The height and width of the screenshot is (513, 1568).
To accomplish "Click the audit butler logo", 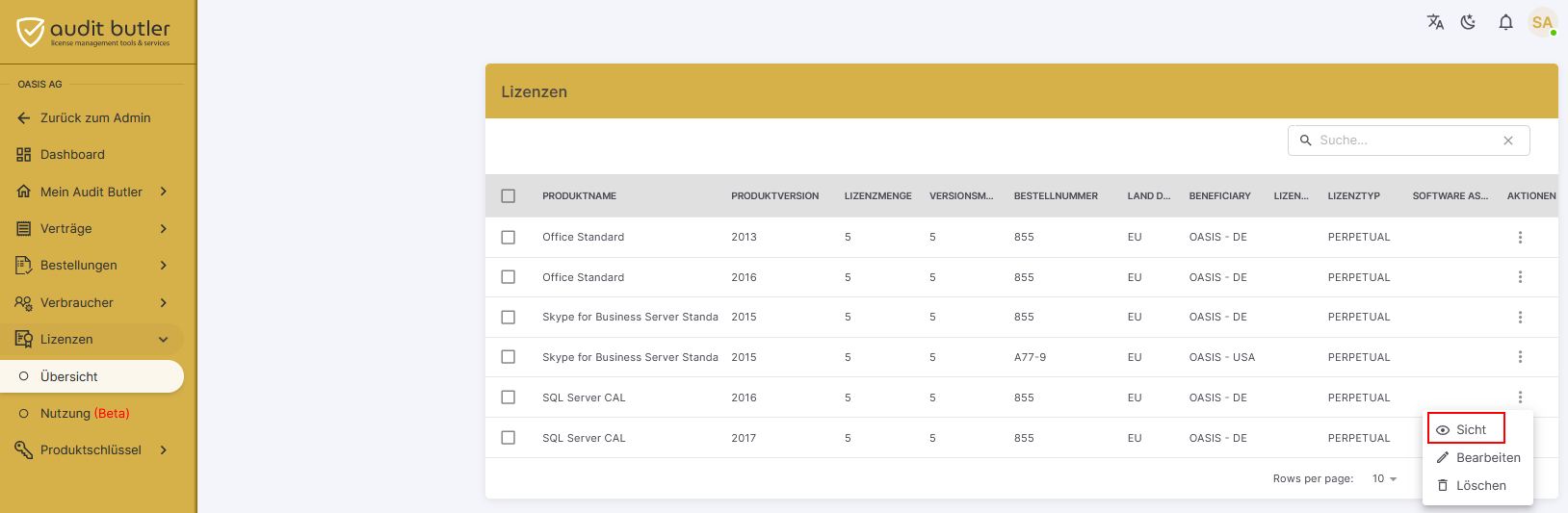I will pos(93,32).
